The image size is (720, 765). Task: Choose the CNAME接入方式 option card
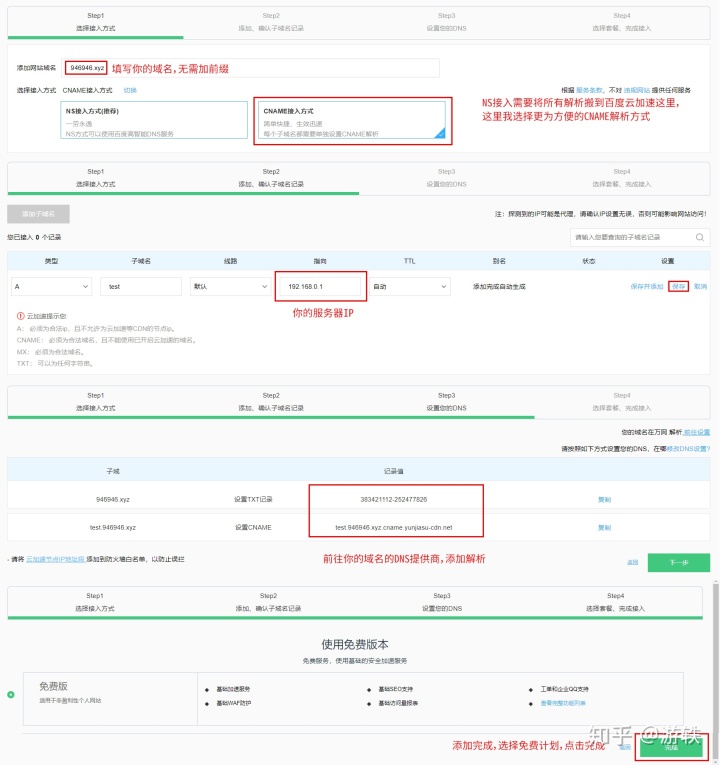350,120
